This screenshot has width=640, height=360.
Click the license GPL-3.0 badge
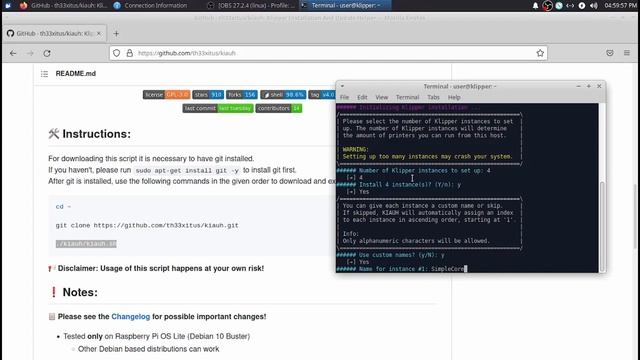[x=166, y=95]
